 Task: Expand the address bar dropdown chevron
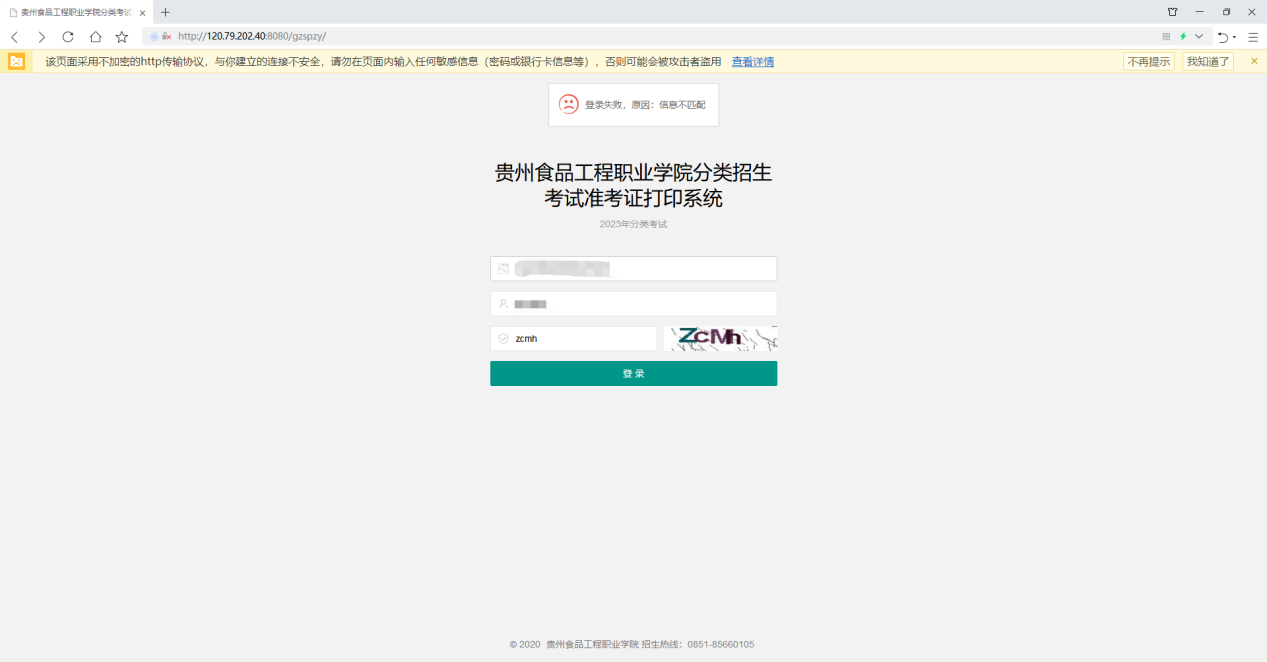(x=1199, y=36)
